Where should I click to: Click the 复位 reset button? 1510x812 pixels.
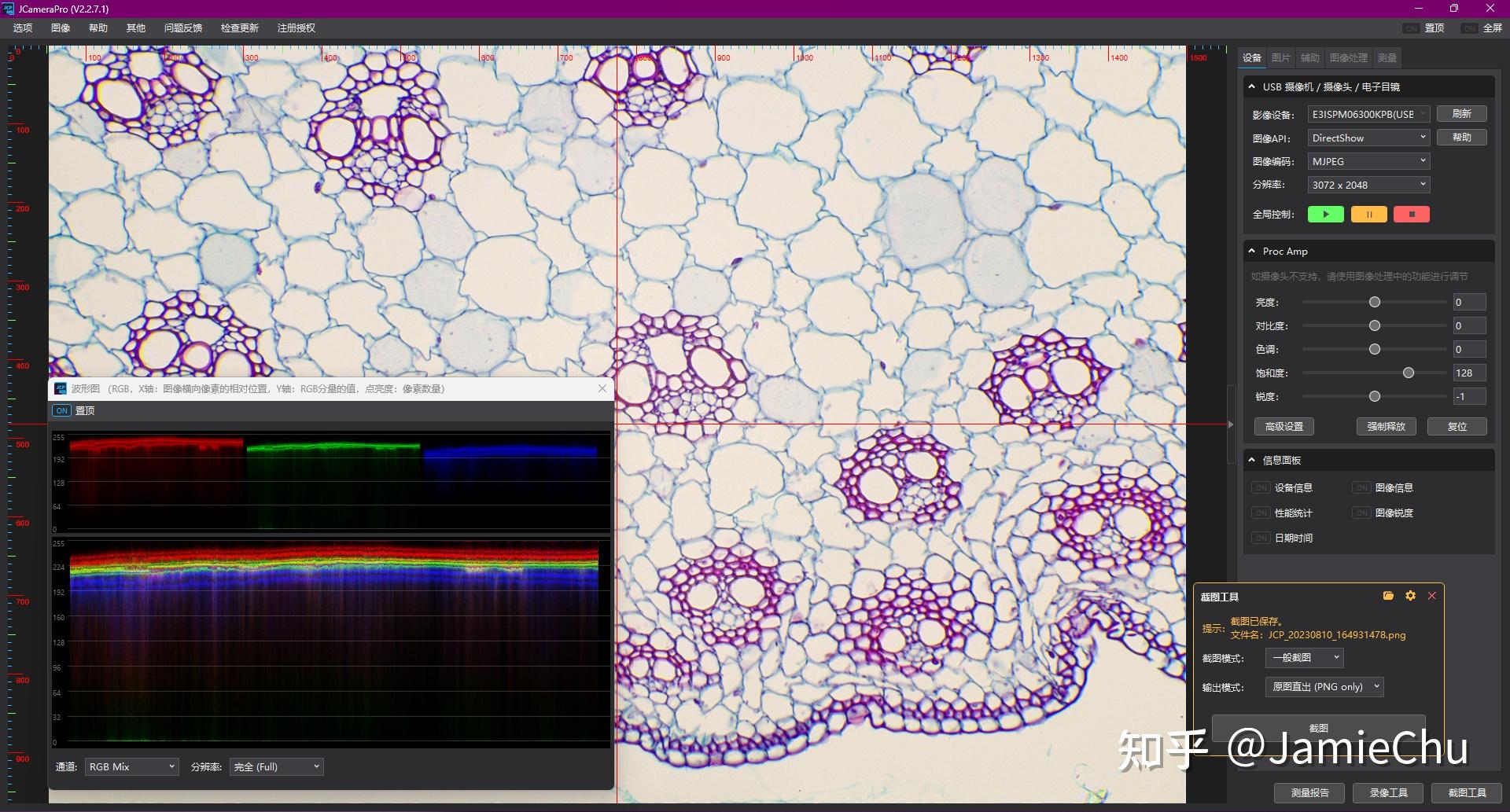1457,426
